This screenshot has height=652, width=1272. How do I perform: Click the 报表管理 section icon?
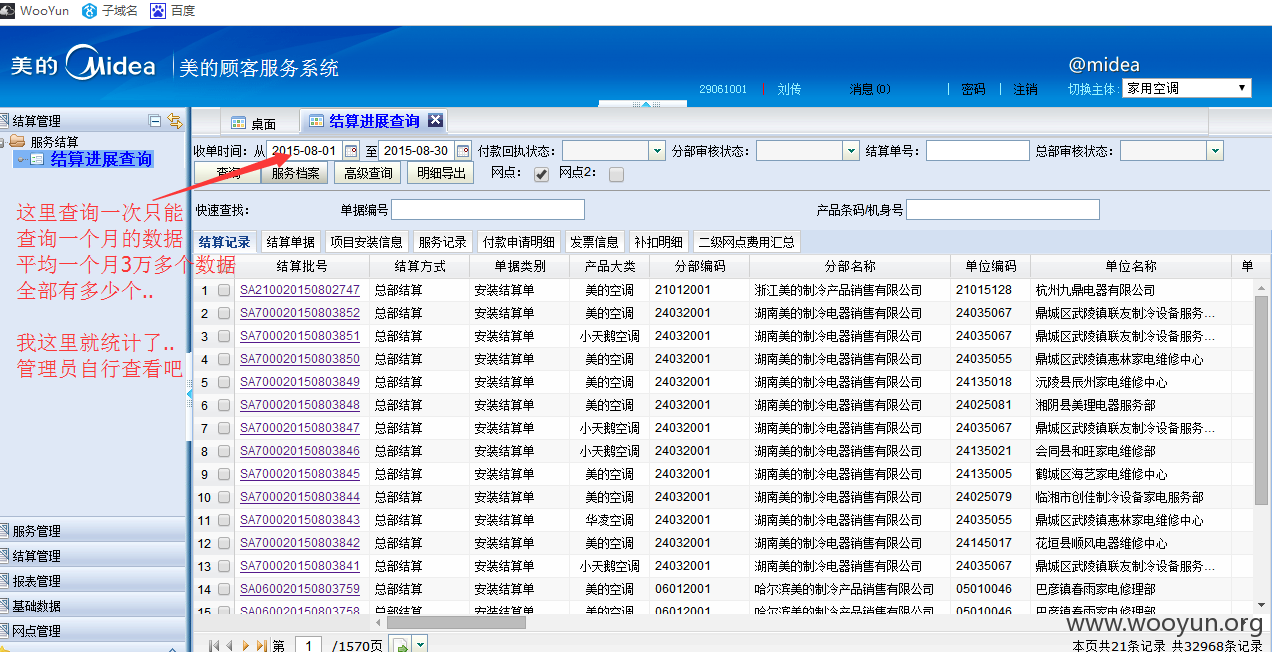click(x=5, y=581)
